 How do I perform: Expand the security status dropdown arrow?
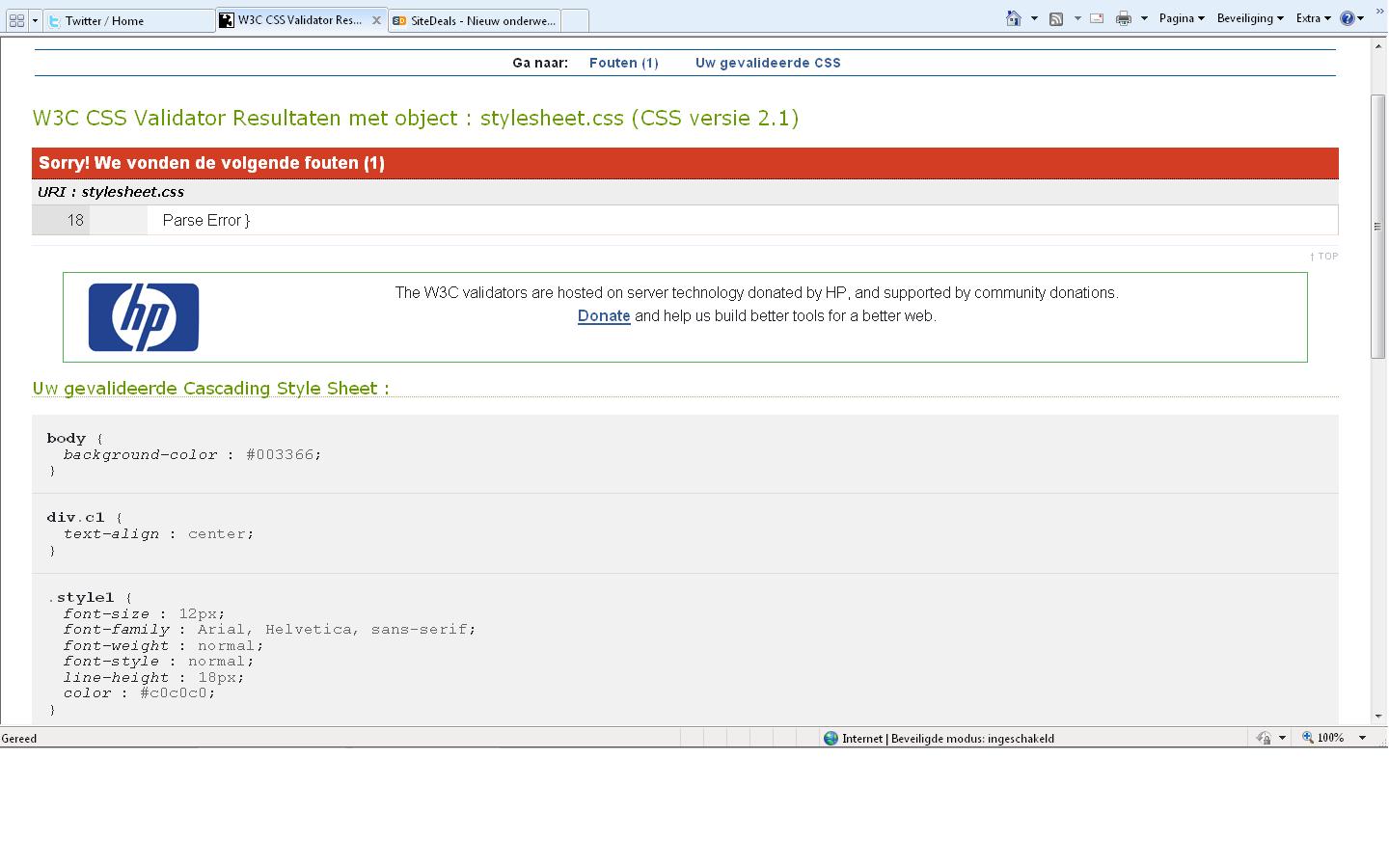pos(1282,738)
